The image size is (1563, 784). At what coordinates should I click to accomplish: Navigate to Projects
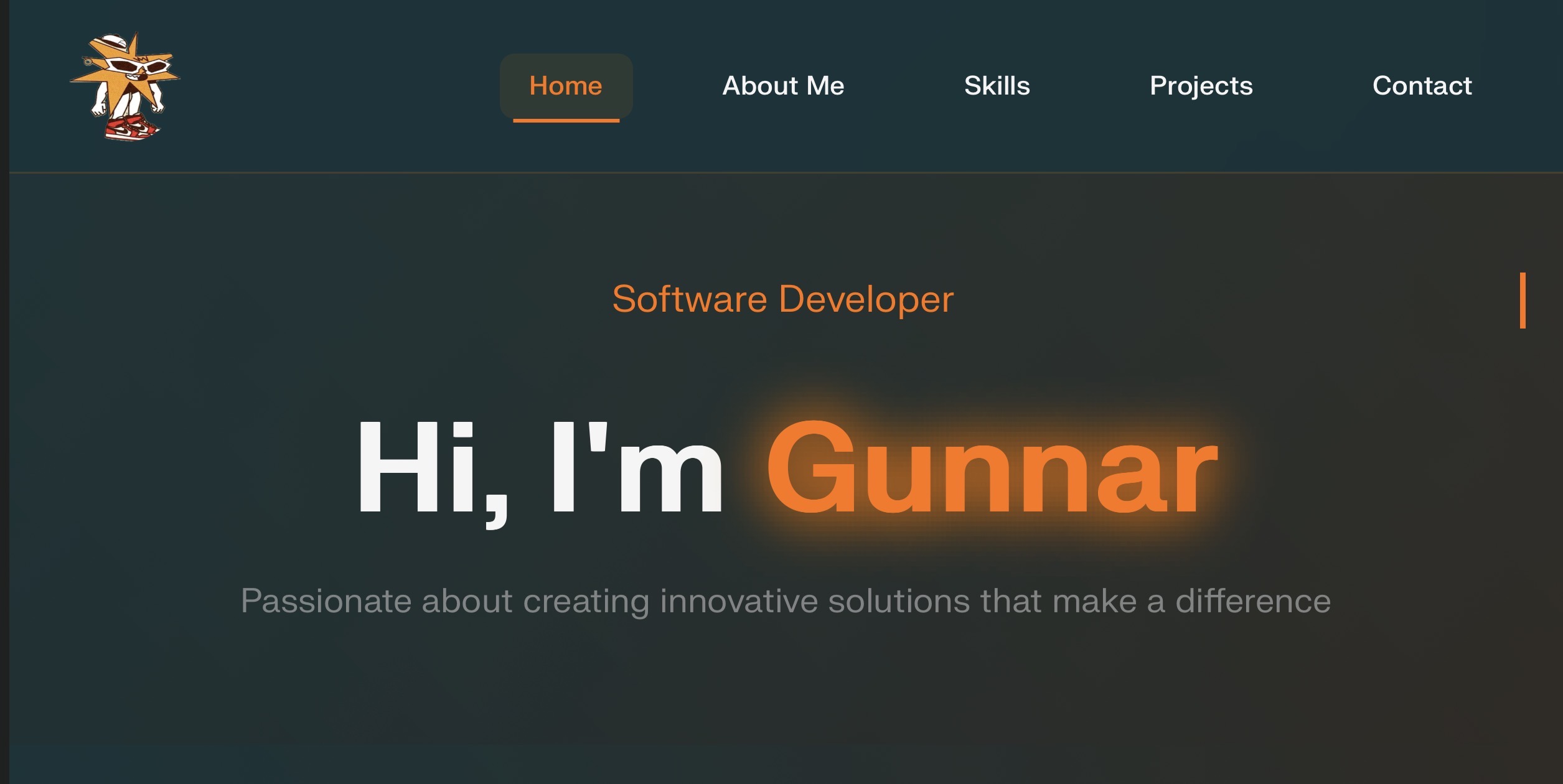[1201, 85]
